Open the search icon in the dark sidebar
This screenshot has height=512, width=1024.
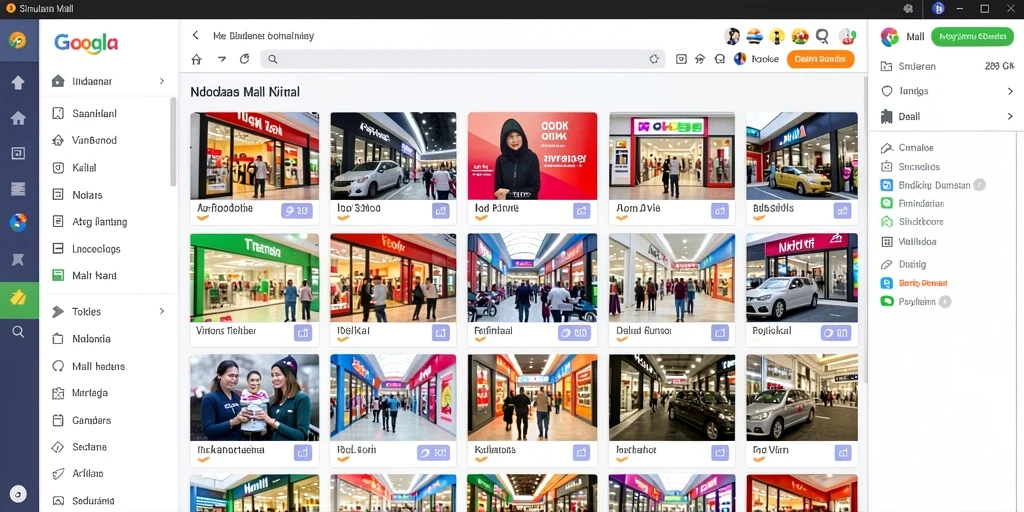[x=18, y=332]
